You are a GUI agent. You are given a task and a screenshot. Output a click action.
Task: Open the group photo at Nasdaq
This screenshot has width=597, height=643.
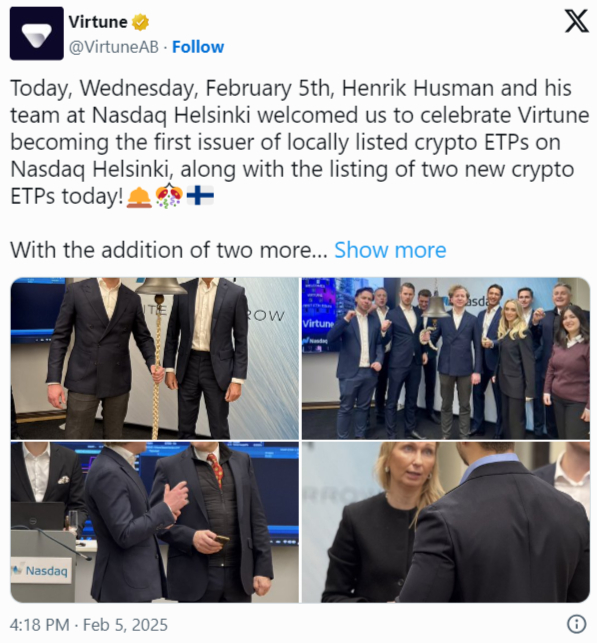[x=446, y=358]
